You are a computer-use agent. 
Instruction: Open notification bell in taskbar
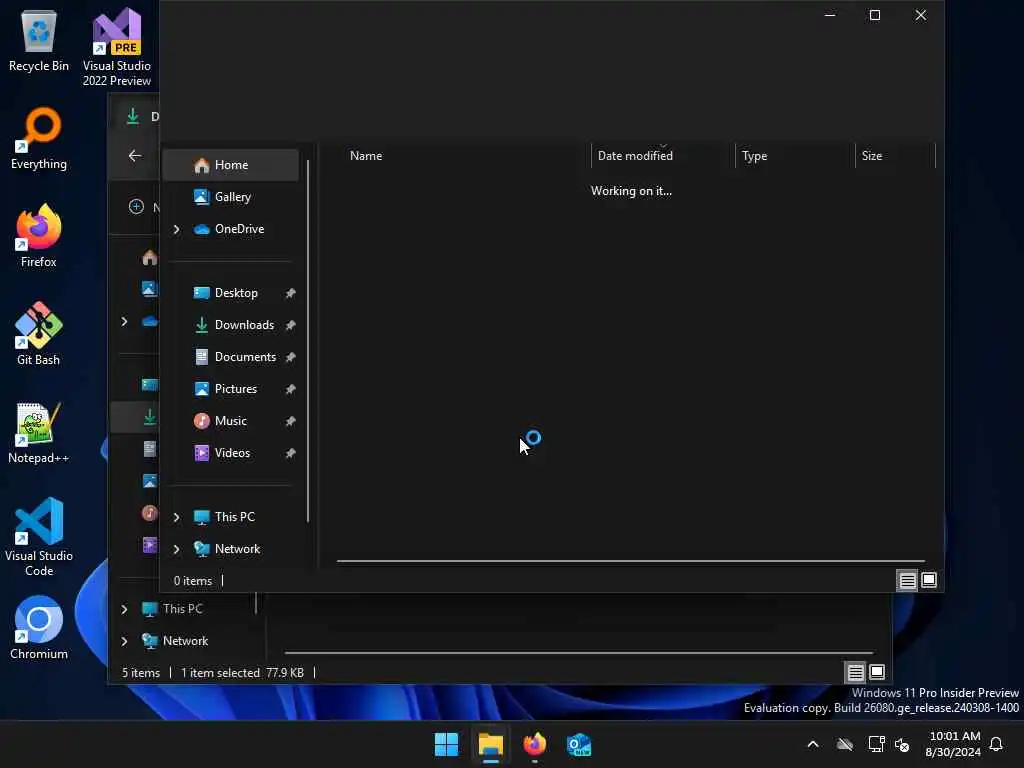(x=997, y=744)
